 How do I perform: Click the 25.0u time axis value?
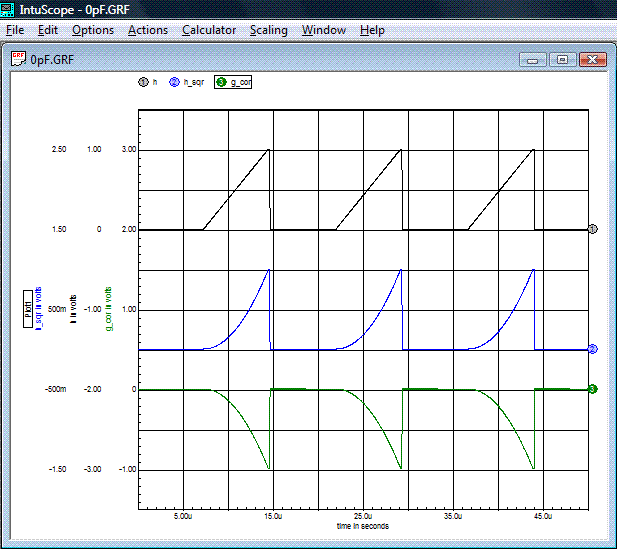click(363, 516)
